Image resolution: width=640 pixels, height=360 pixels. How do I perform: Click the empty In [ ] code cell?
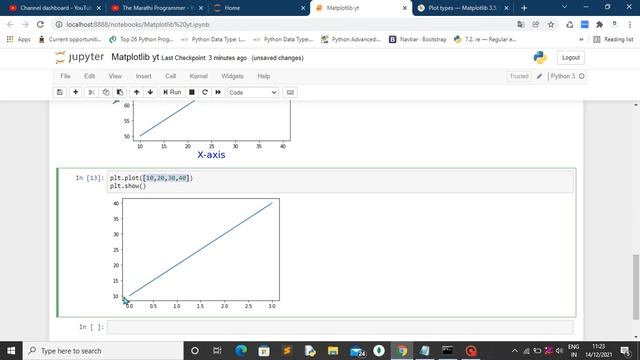[340, 327]
